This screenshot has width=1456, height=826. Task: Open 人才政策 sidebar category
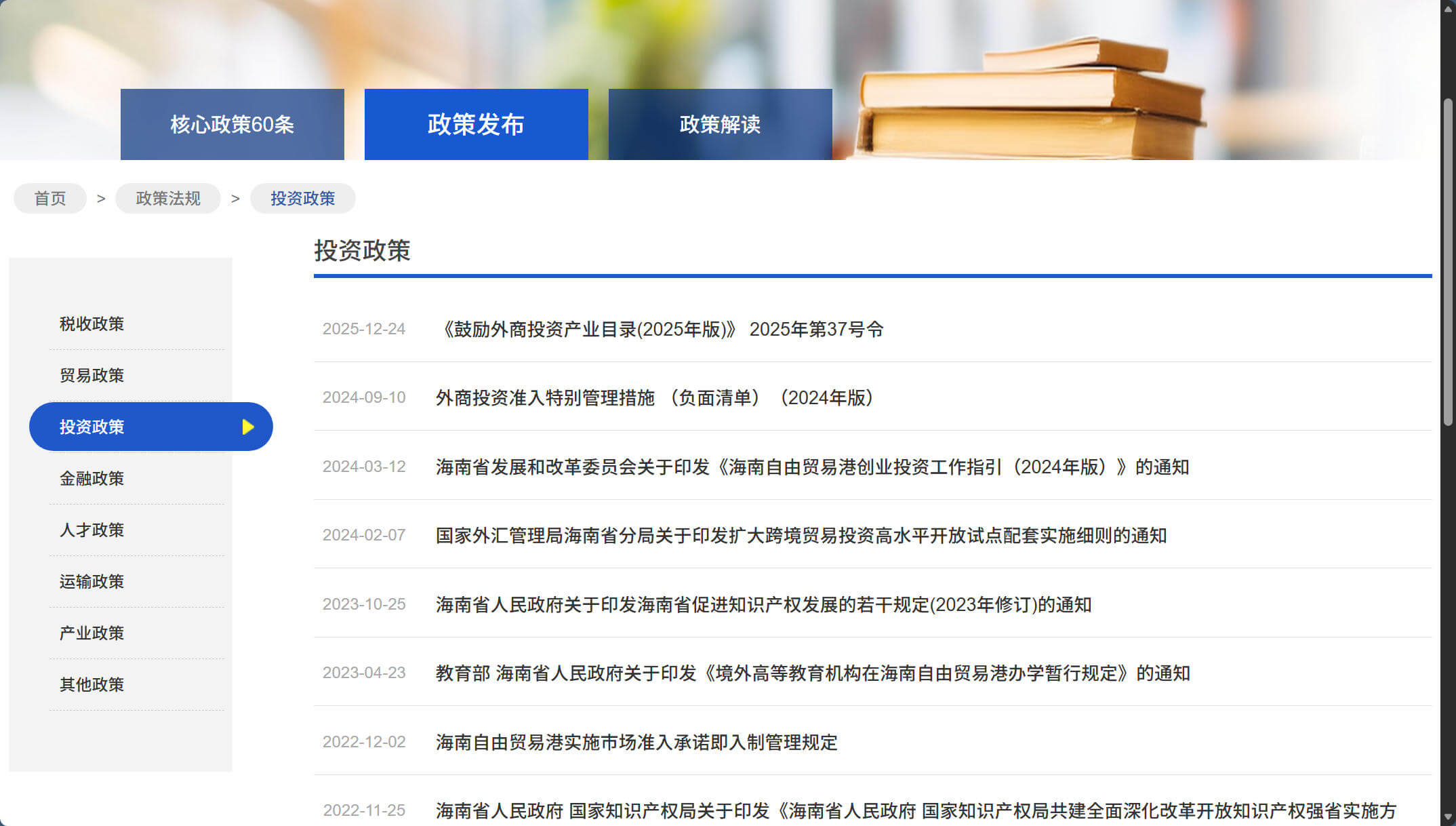point(92,530)
